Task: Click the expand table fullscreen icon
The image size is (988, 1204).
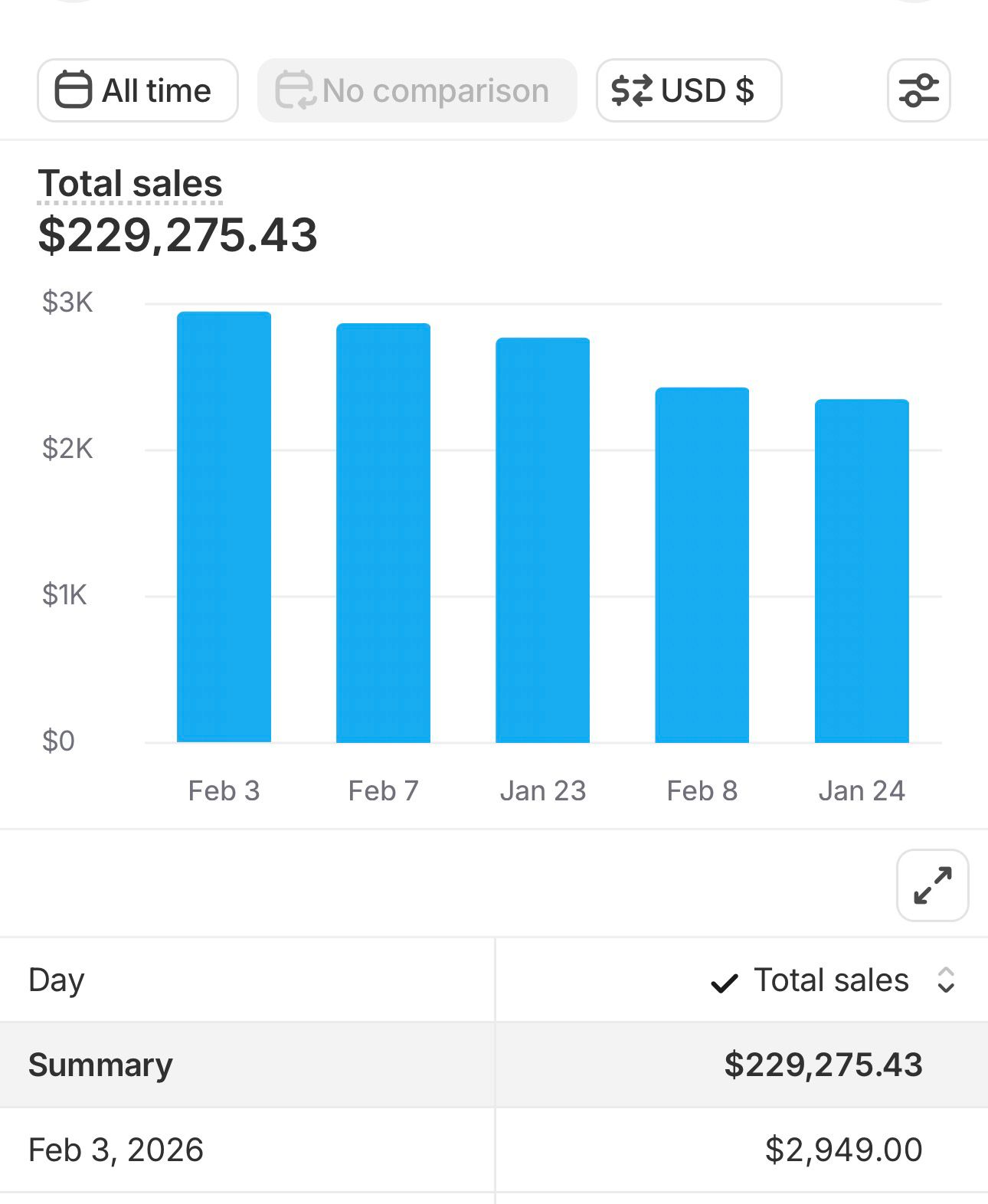Action: 932,885
